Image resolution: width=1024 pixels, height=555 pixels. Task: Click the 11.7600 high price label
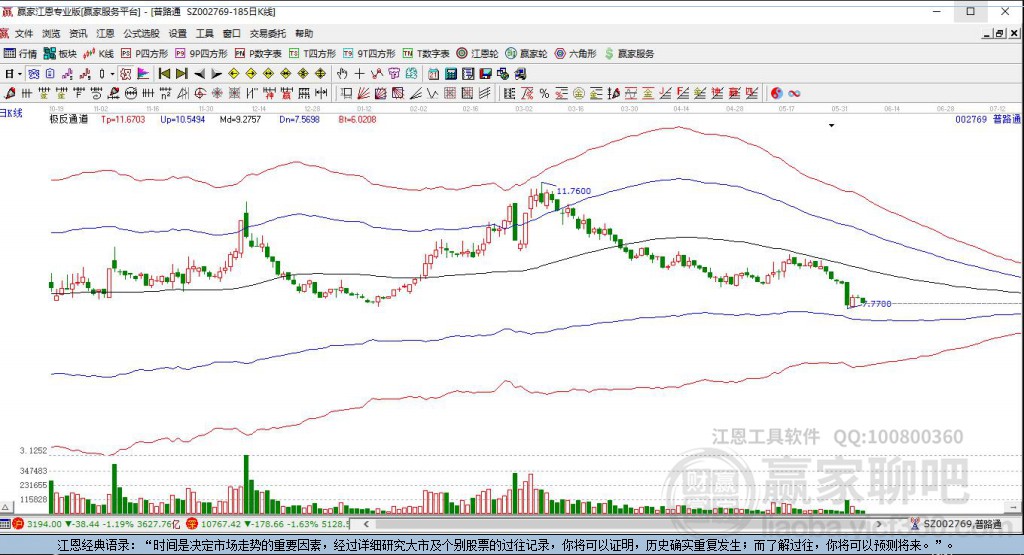(x=573, y=191)
